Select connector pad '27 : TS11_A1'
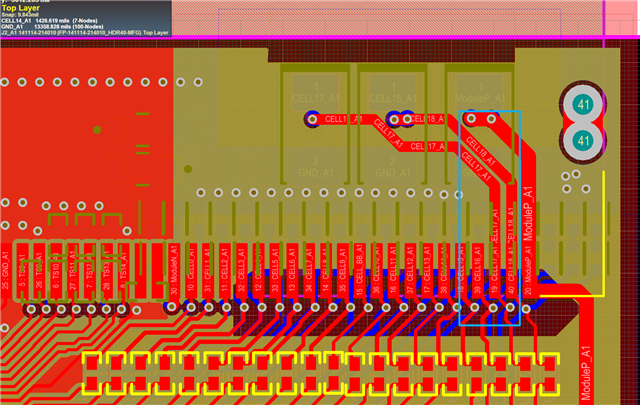The height and width of the screenshot is (405, 640). pos(73,271)
